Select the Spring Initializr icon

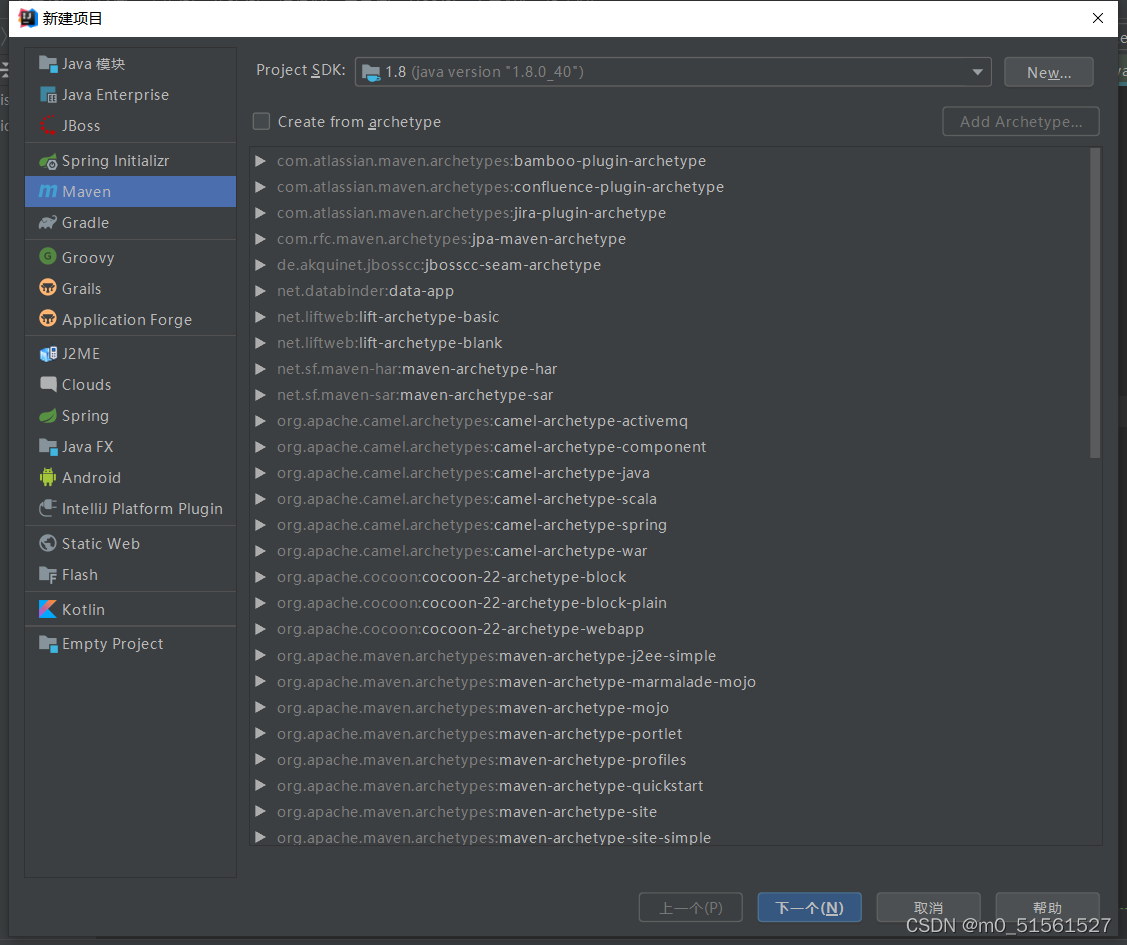point(48,161)
